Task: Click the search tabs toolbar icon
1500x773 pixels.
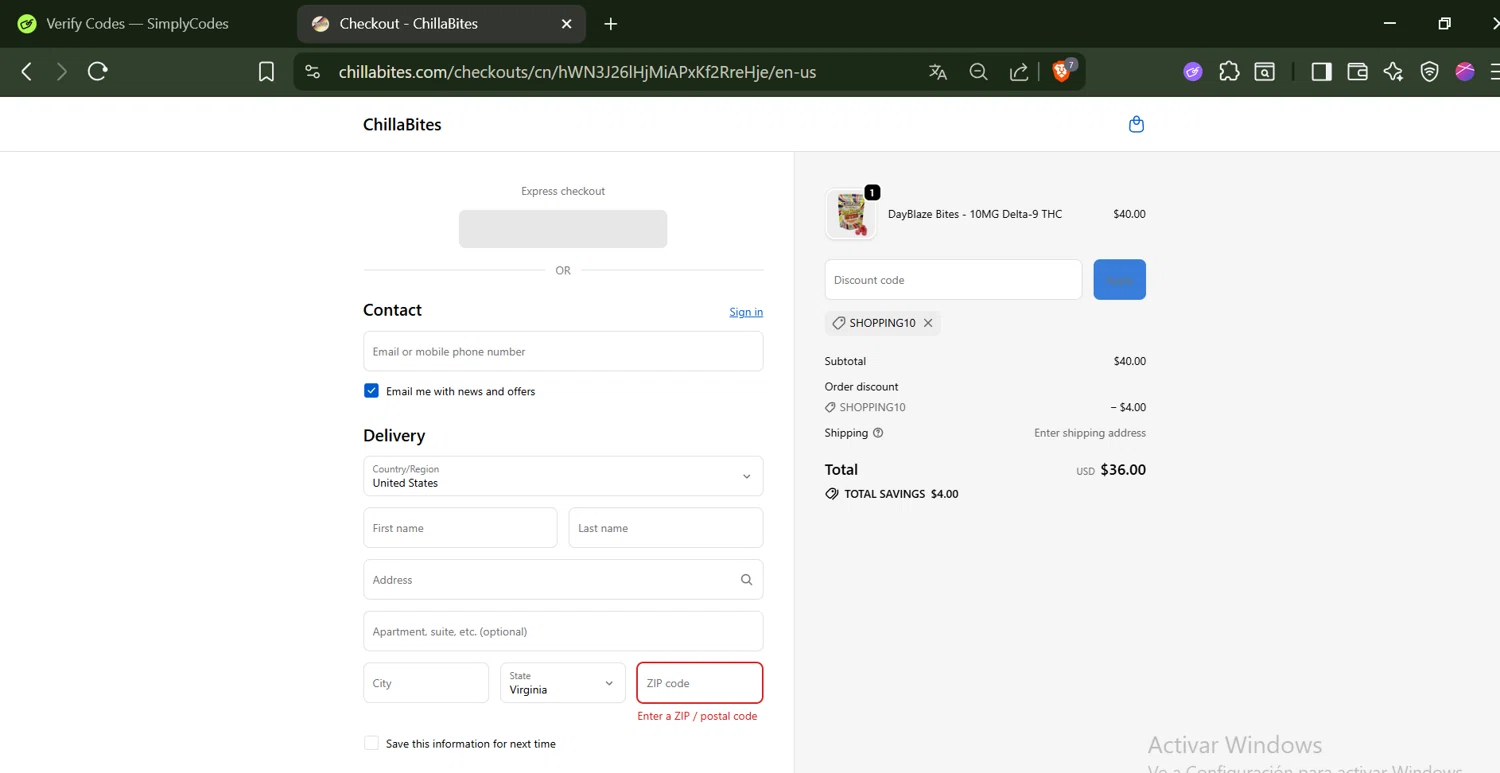Action: click(x=1265, y=72)
